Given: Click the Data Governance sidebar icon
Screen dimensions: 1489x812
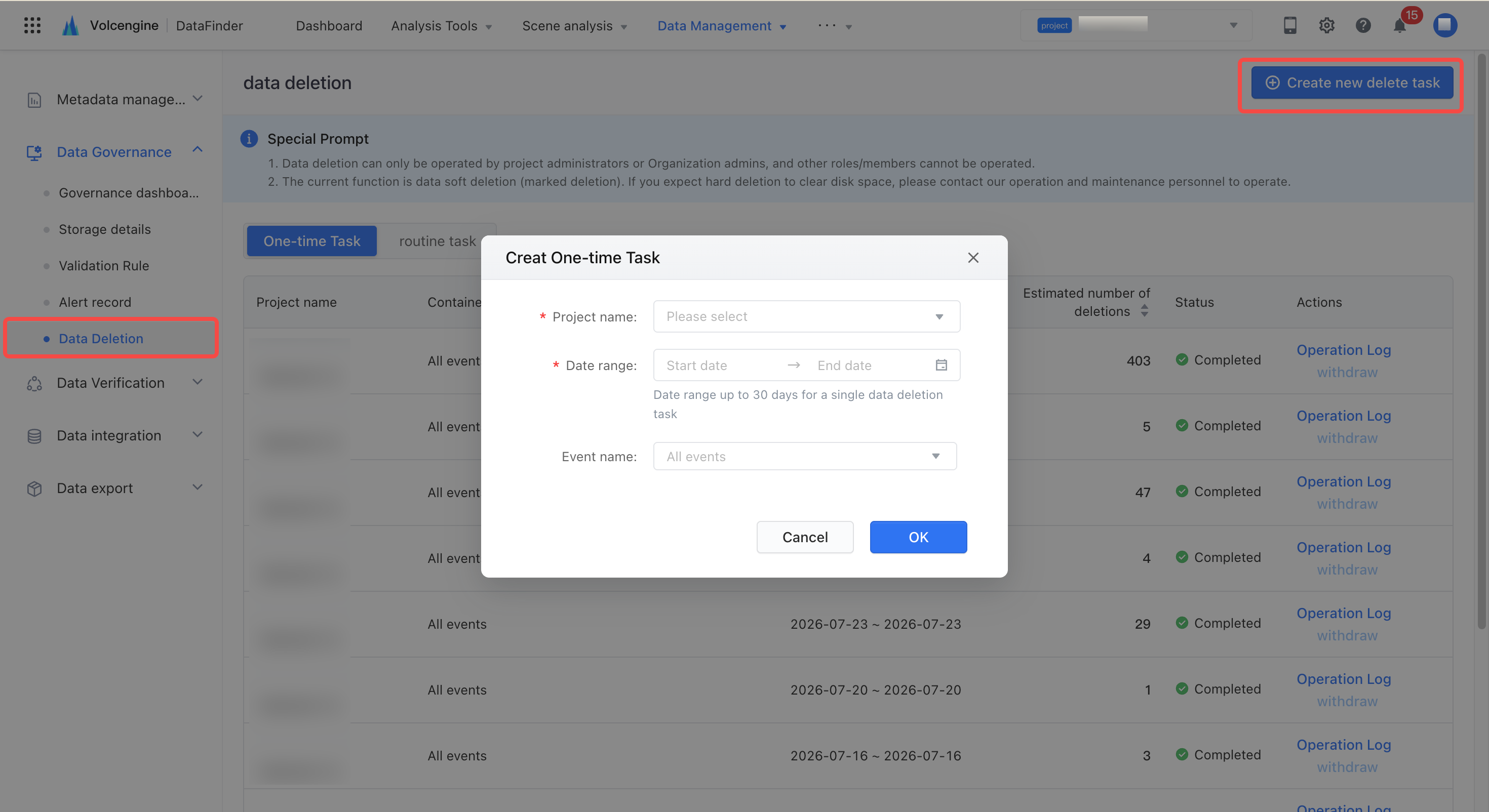Looking at the screenshot, I should (x=34, y=152).
